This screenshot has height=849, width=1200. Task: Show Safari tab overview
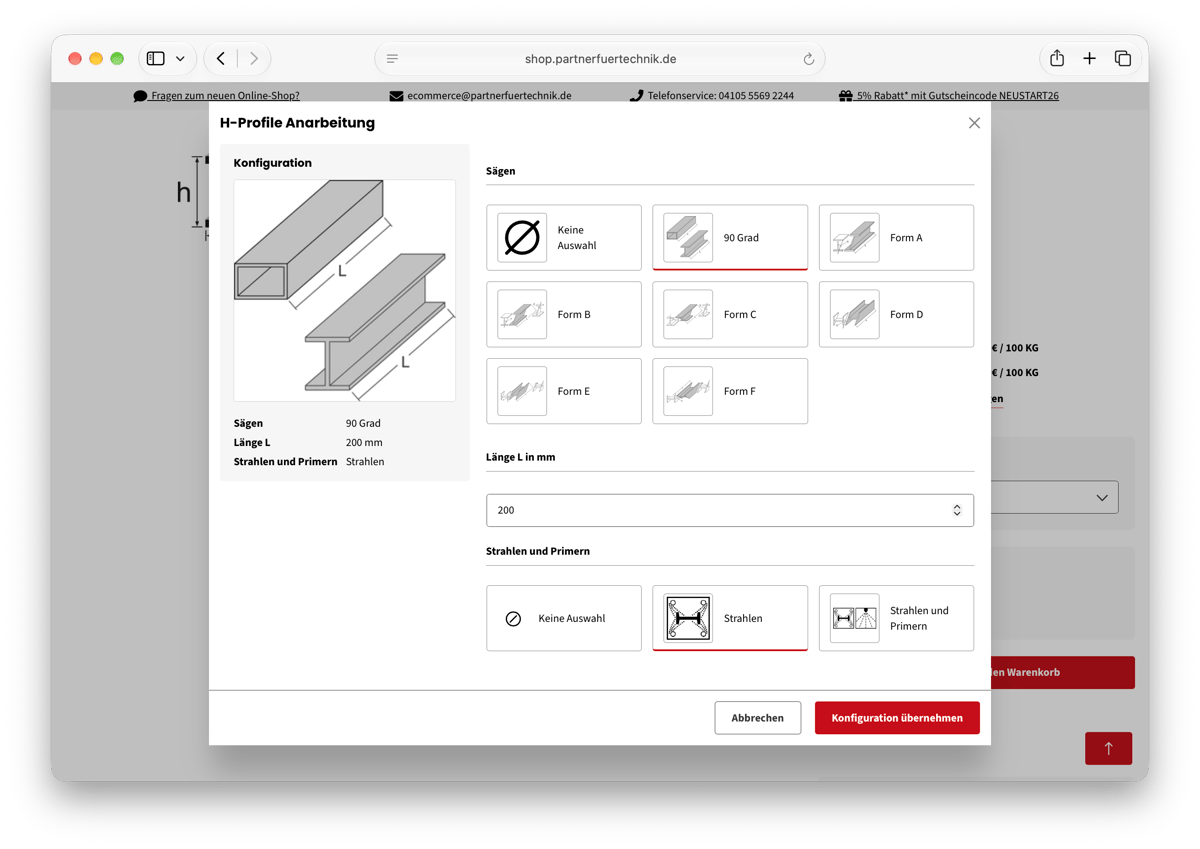click(x=1123, y=59)
